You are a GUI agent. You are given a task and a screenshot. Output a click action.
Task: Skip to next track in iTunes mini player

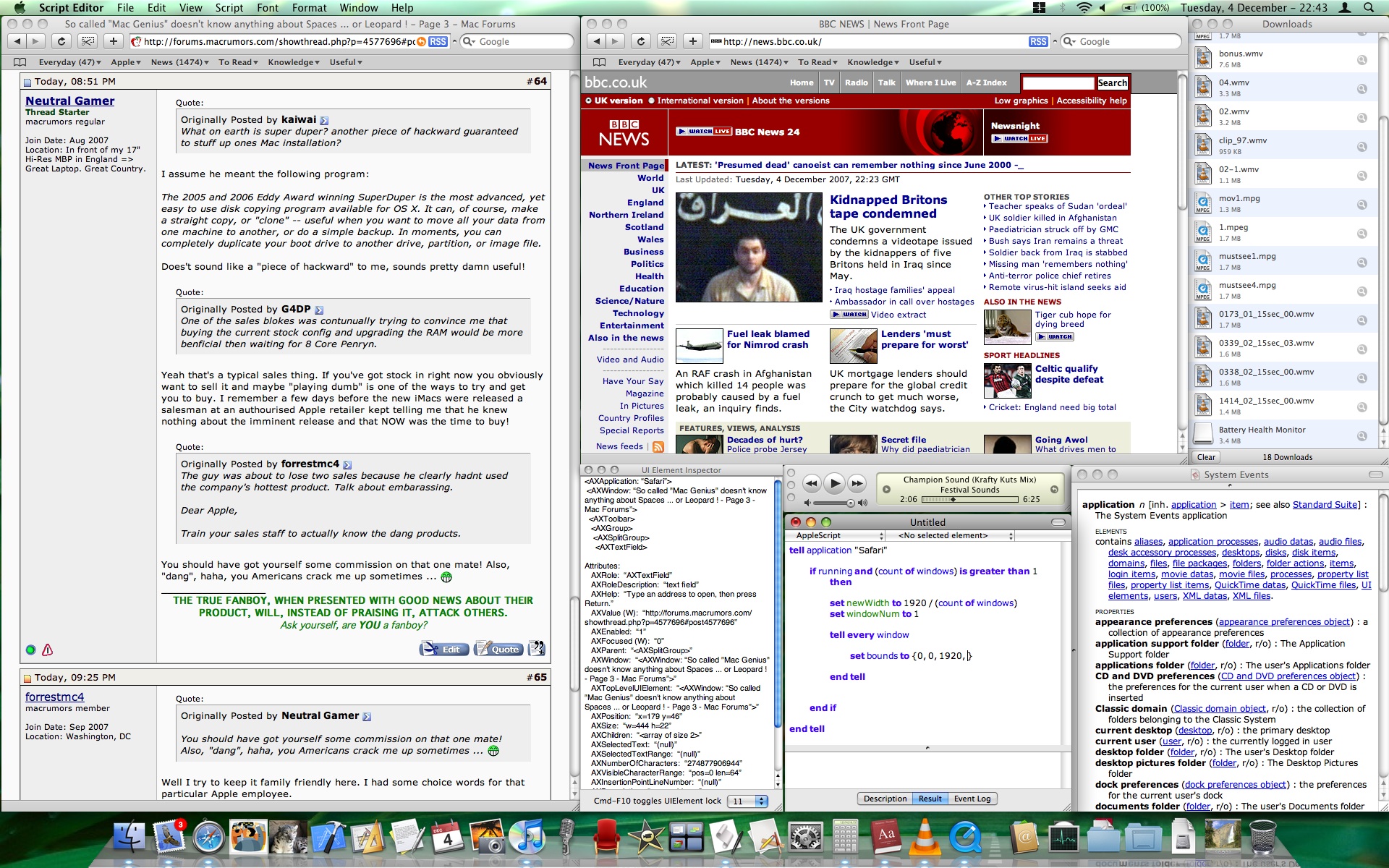(x=857, y=483)
